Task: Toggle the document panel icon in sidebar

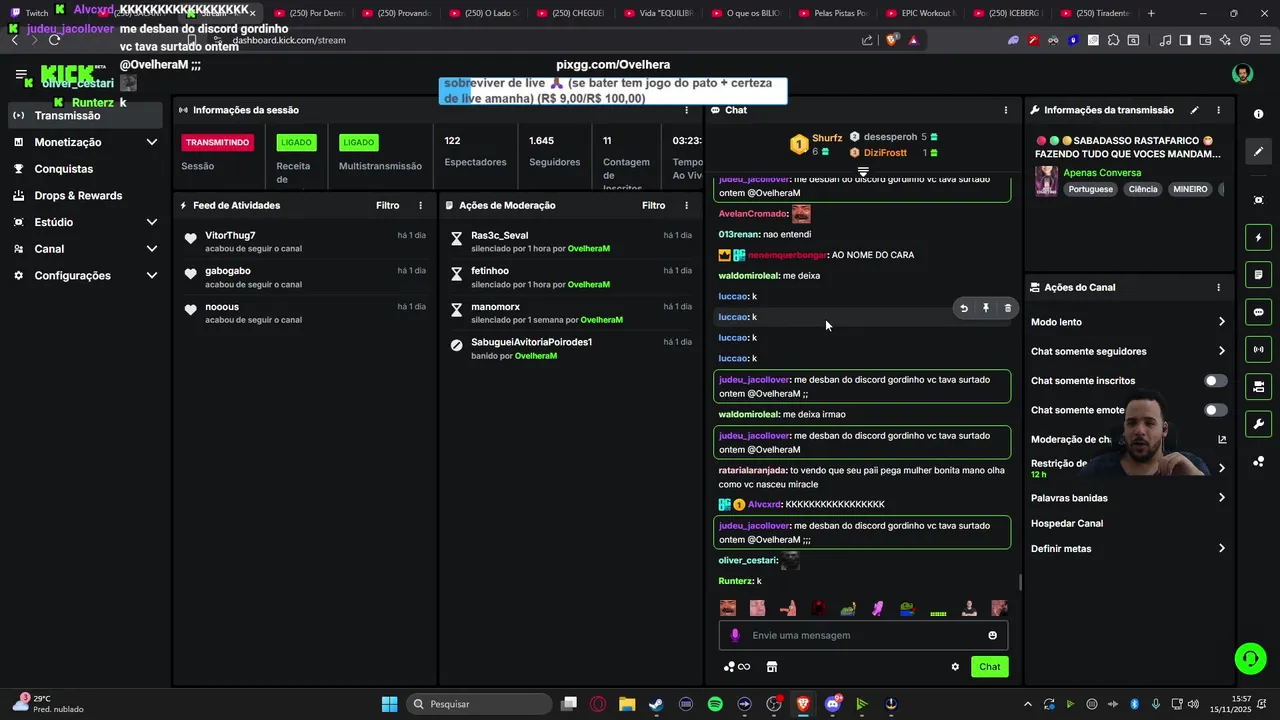Action: 1258,275
